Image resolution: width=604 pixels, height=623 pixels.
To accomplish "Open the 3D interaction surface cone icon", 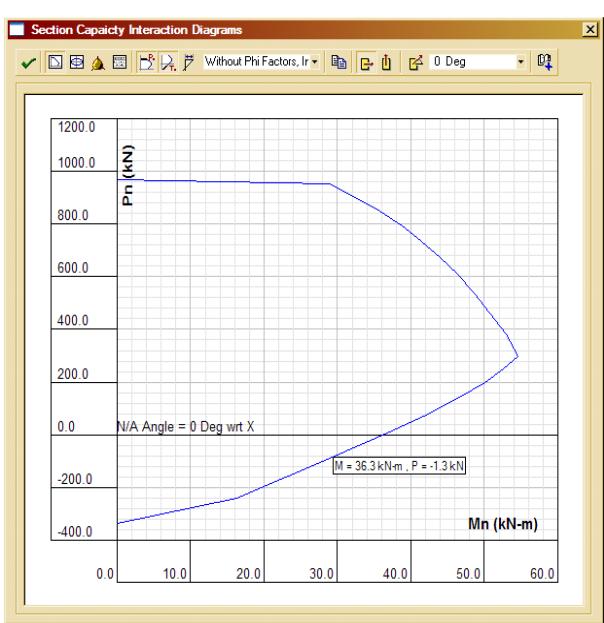I will (x=98, y=63).
